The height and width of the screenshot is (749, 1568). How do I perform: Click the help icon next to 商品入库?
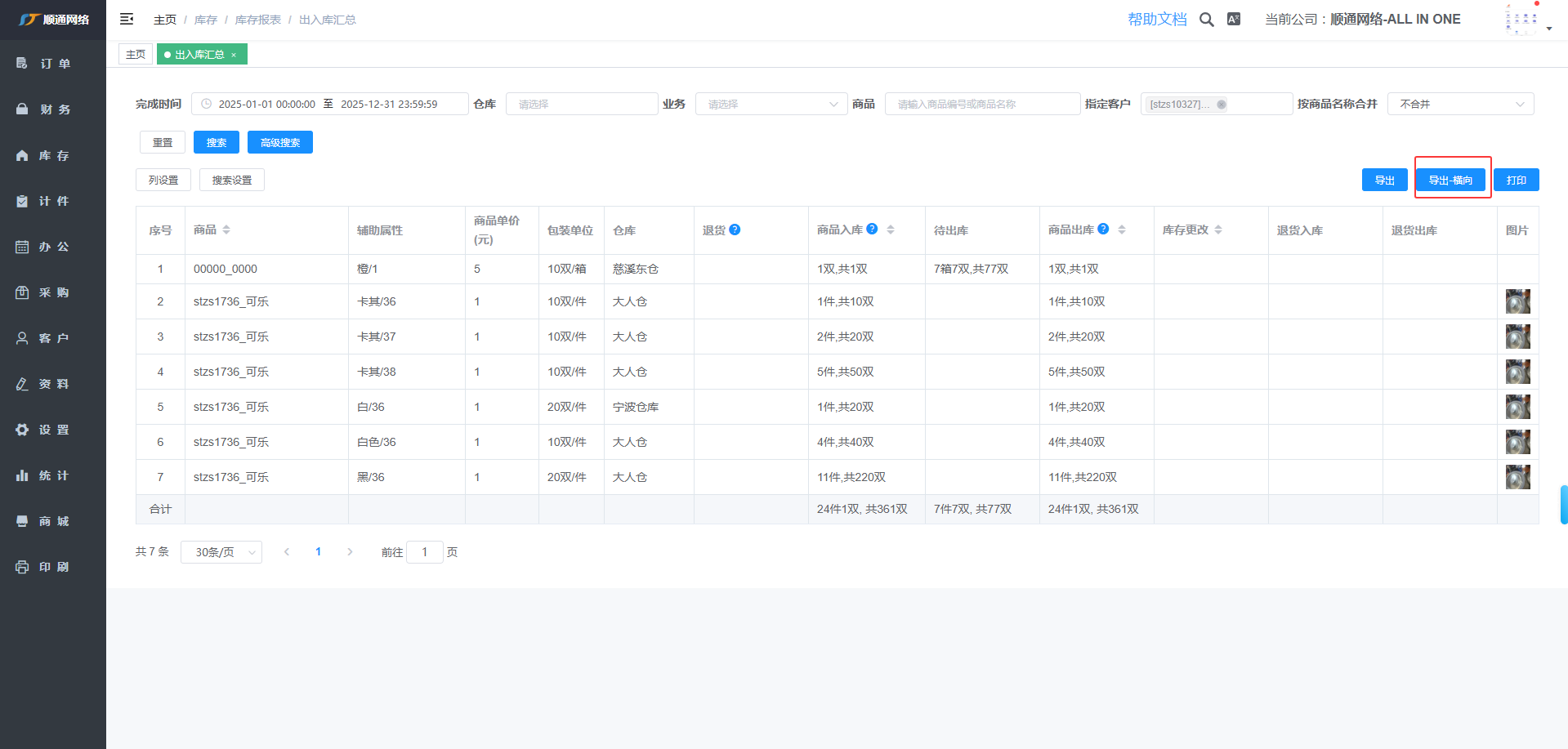[872, 230]
